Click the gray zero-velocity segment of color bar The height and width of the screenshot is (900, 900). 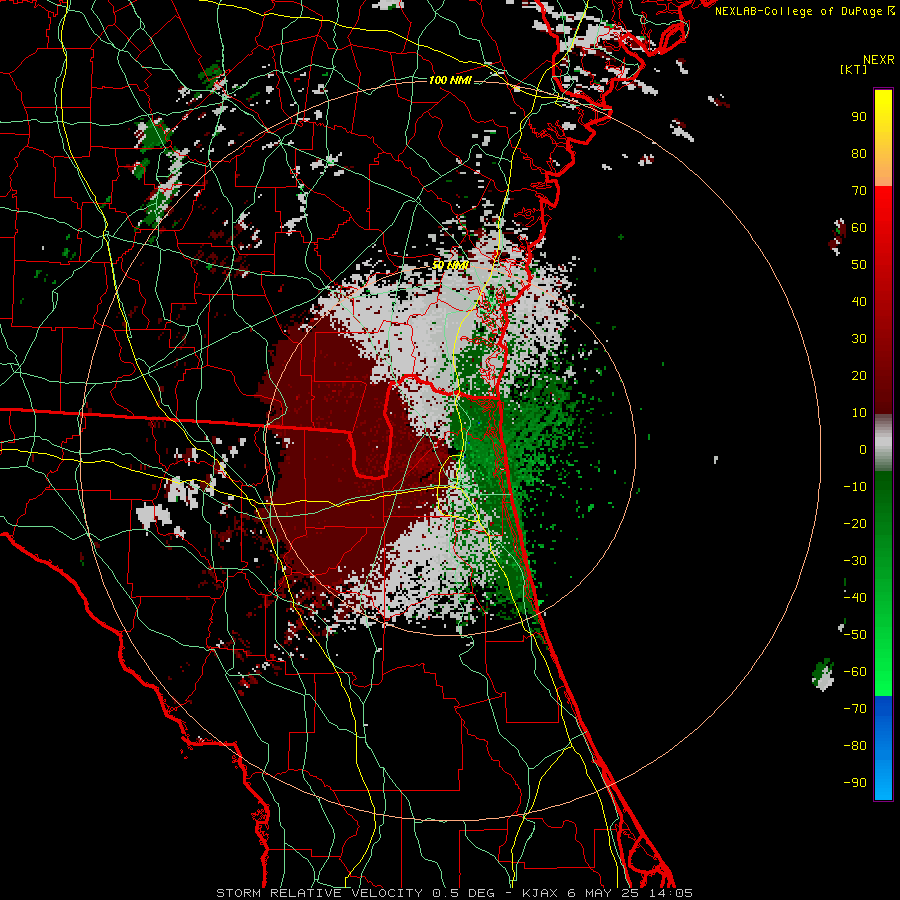pos(883,442)
